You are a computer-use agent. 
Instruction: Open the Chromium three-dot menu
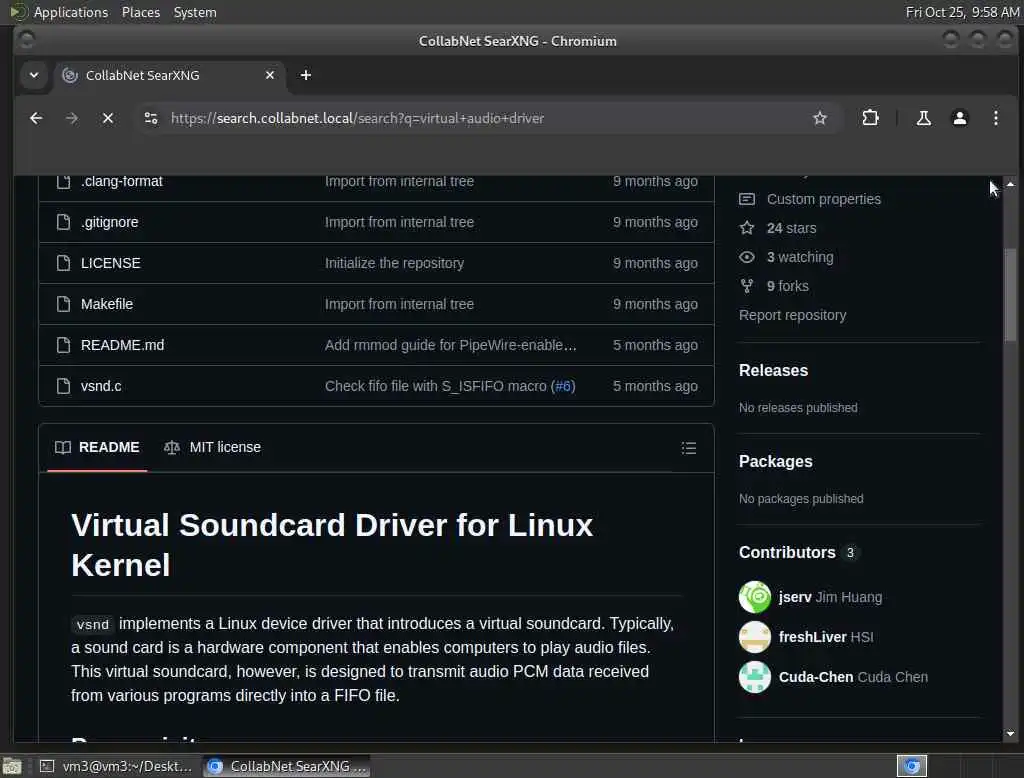[995, 118]
